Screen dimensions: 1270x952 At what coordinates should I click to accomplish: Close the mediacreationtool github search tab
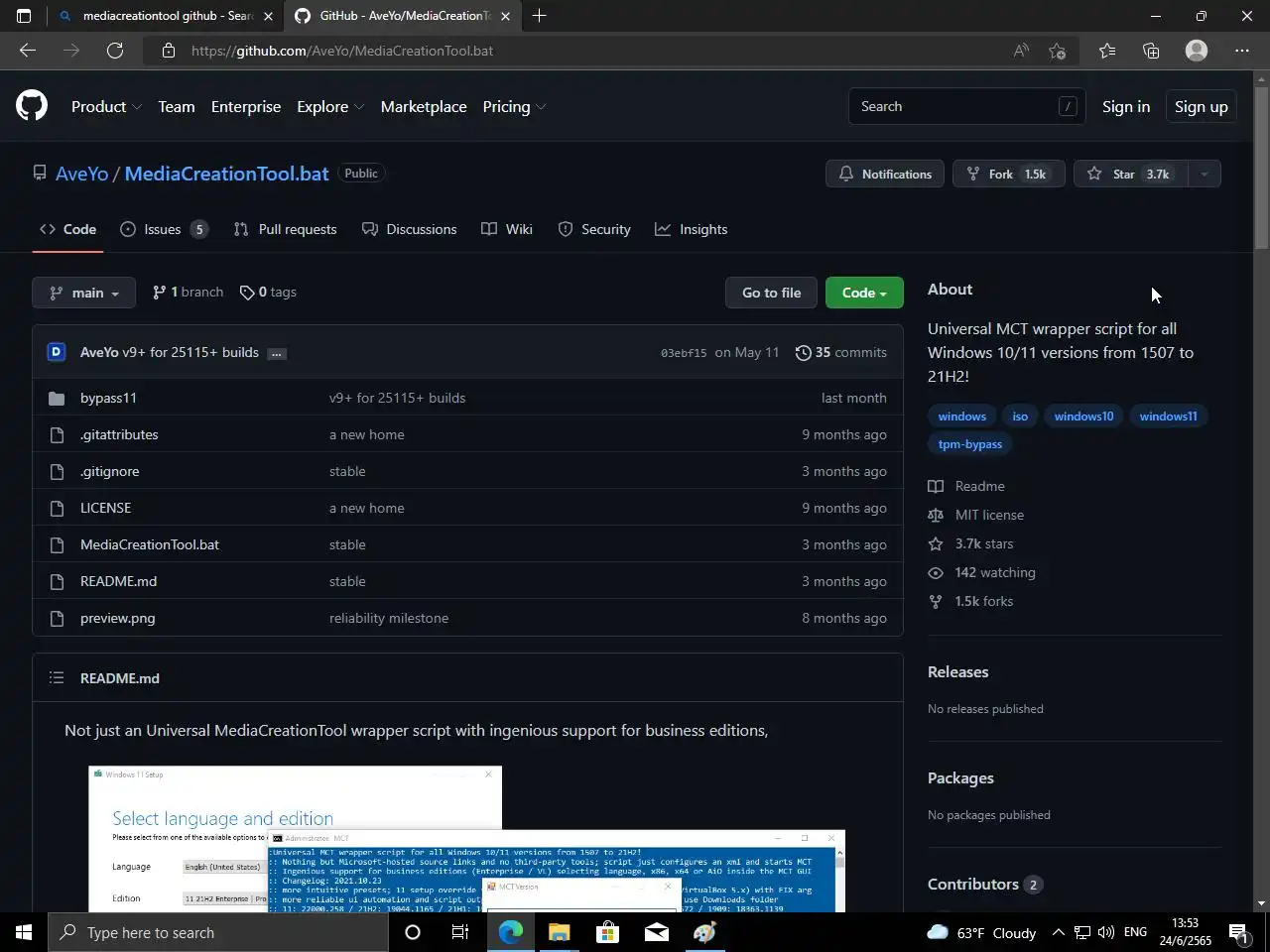coord(268,16)
